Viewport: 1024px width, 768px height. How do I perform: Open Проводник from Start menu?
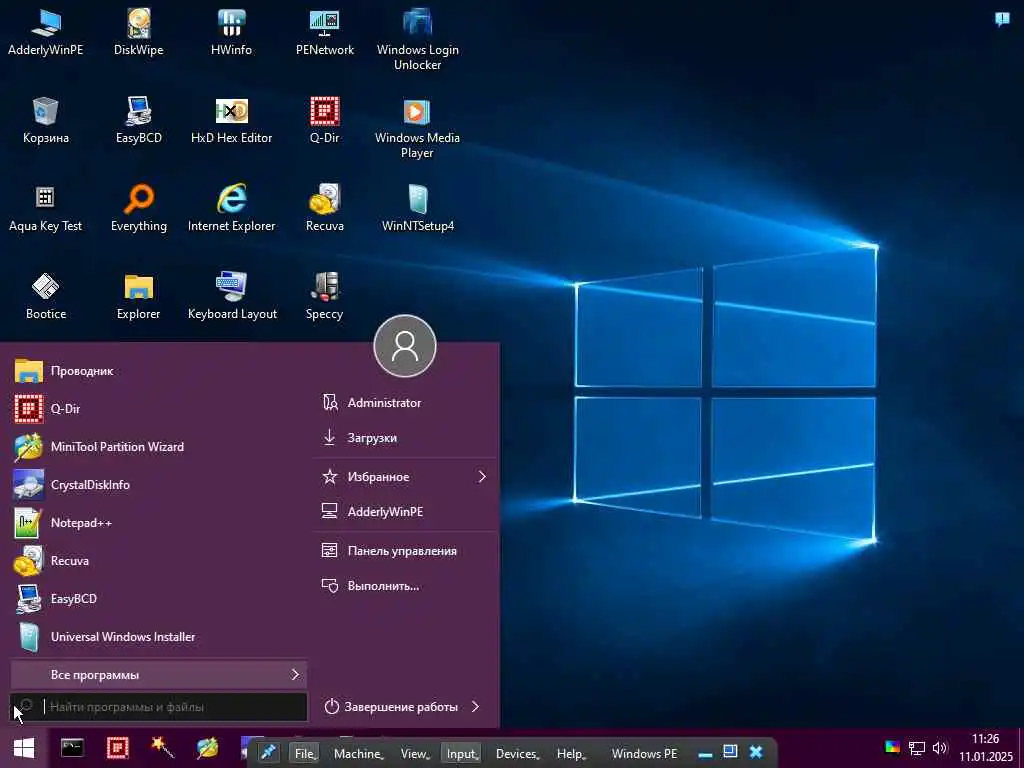click(159, 371)
